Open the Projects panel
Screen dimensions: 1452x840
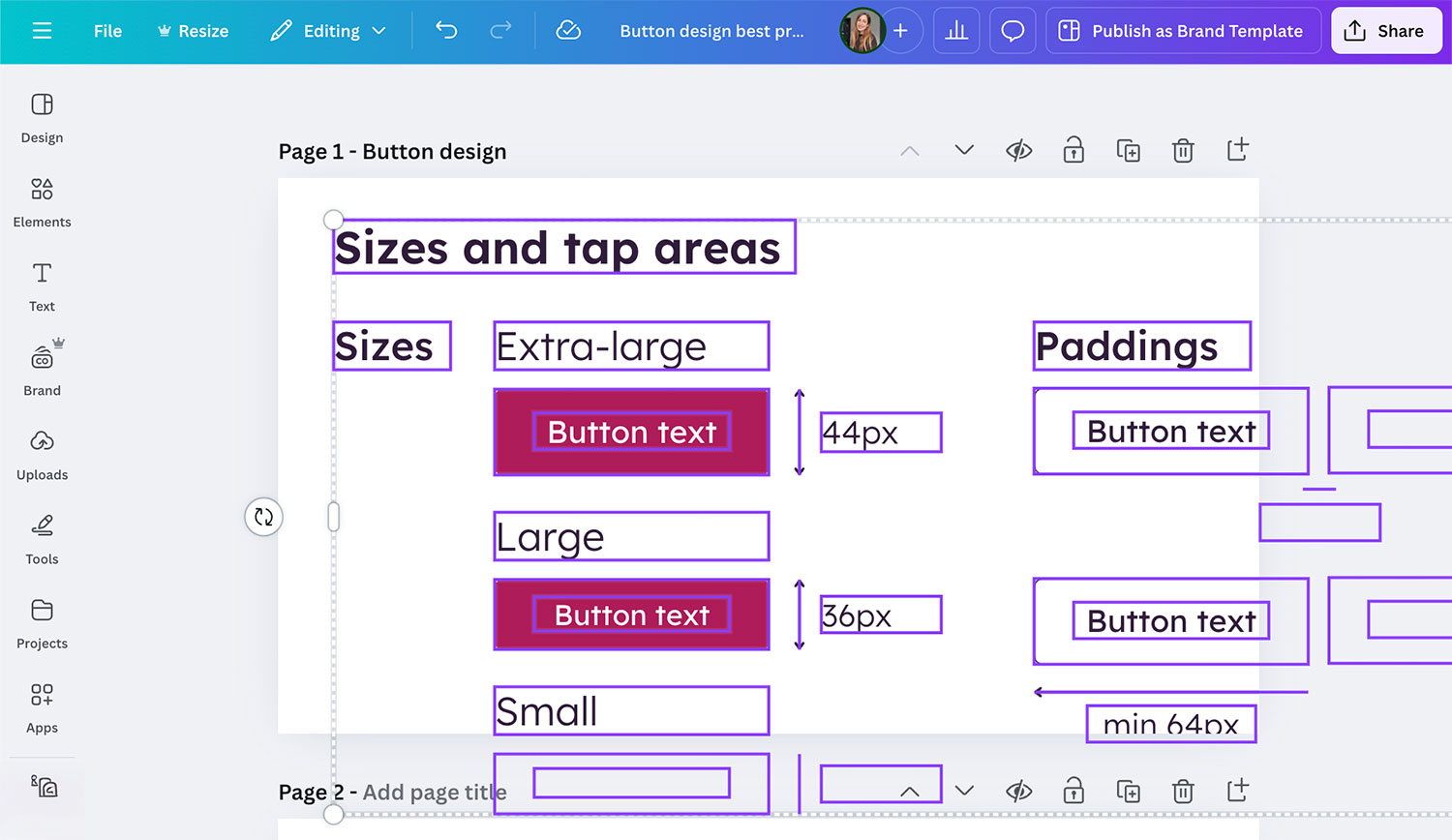coord(42,623)
